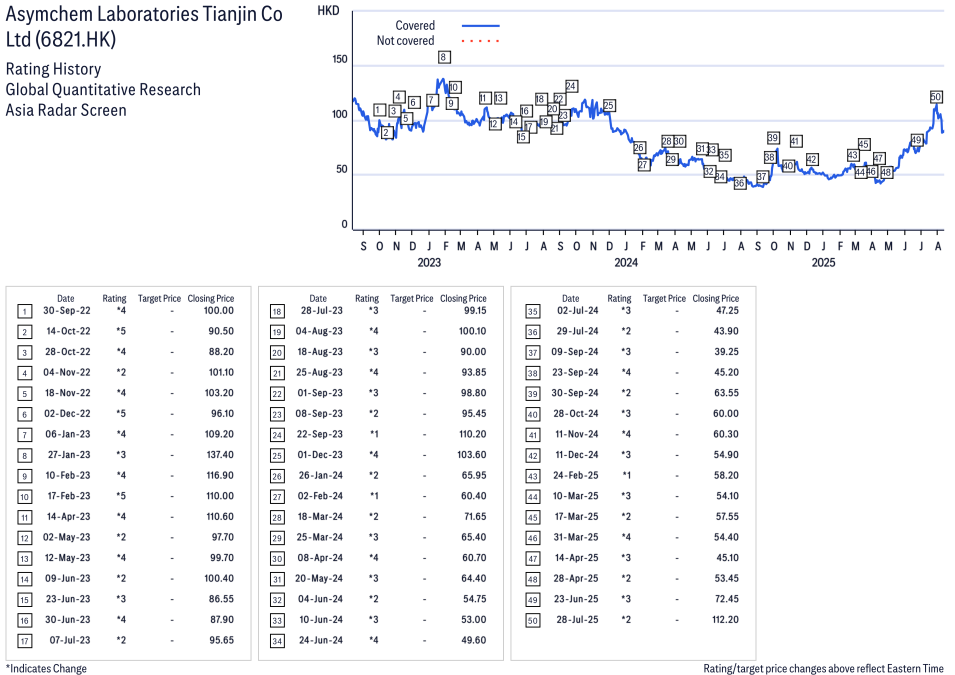Click the *5 rating in the 02-Dec-22 row
The image size is (955, 675).
[x=121, y=413]
